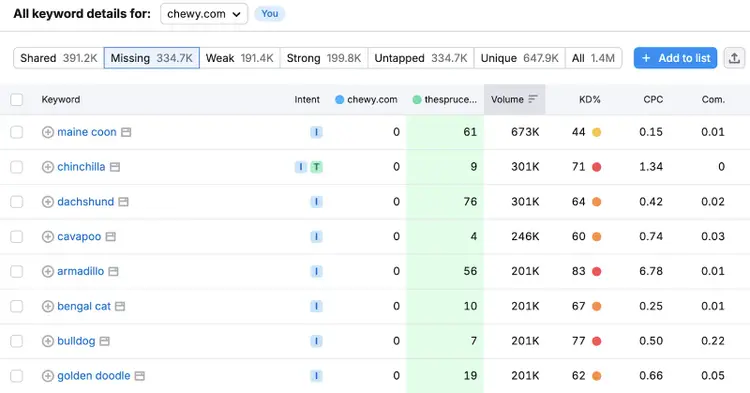Open SERP view icon next to armadillo
This screenshot has height=393, width=750.
pos(113,272)
